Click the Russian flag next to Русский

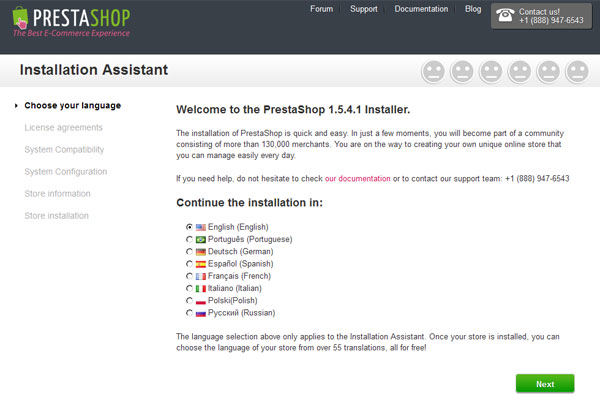click(x=201, y=313)
